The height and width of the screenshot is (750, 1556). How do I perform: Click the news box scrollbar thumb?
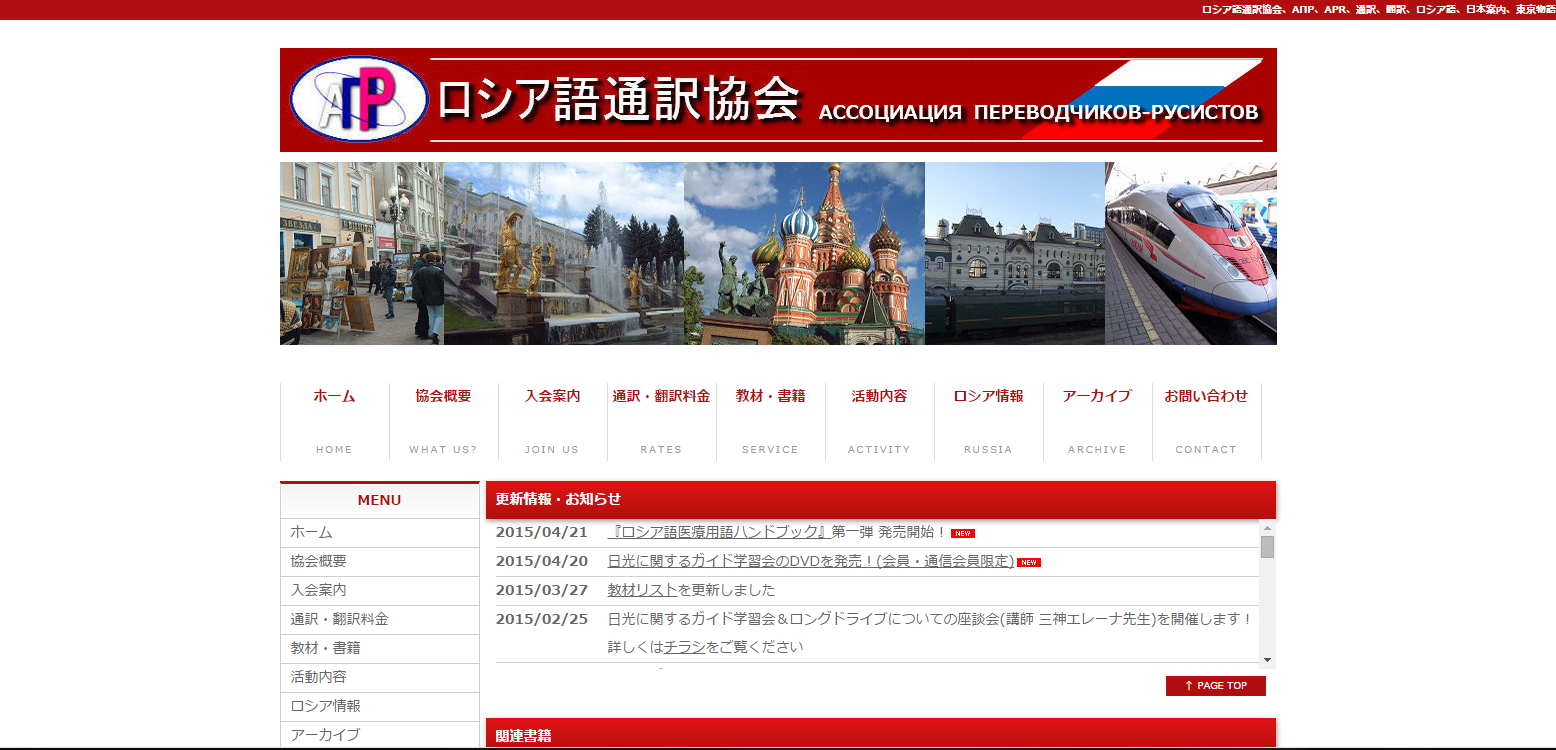[x=1267, y=547]
